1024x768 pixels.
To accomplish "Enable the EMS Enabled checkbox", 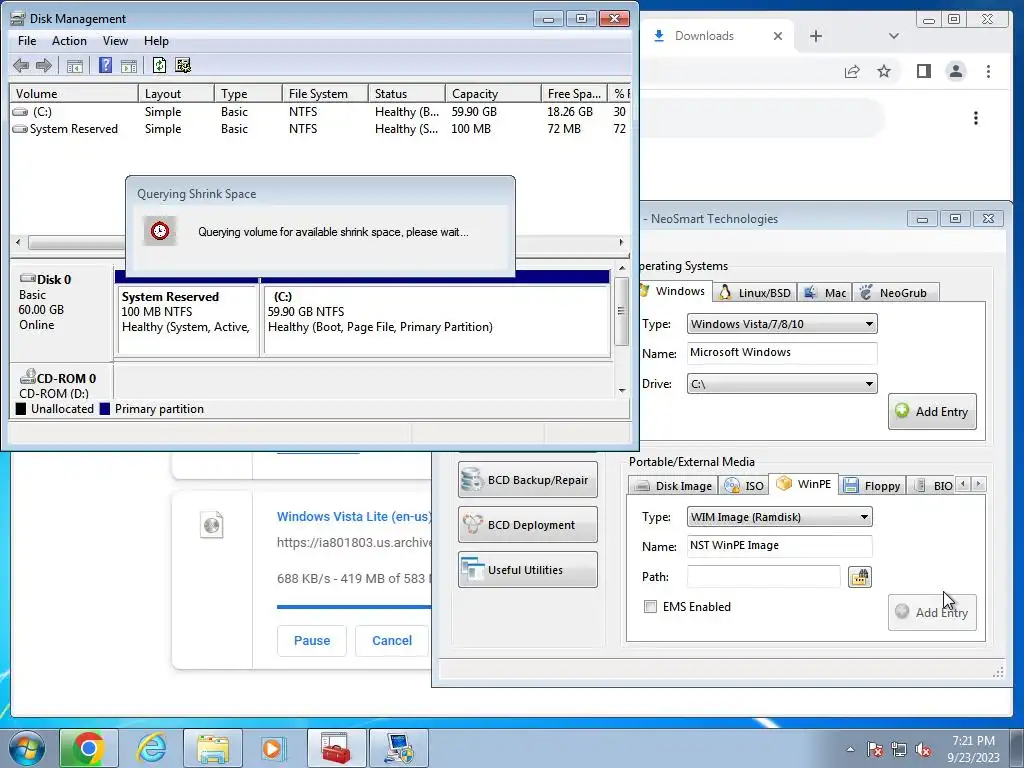I will click(x=650, y=607).
